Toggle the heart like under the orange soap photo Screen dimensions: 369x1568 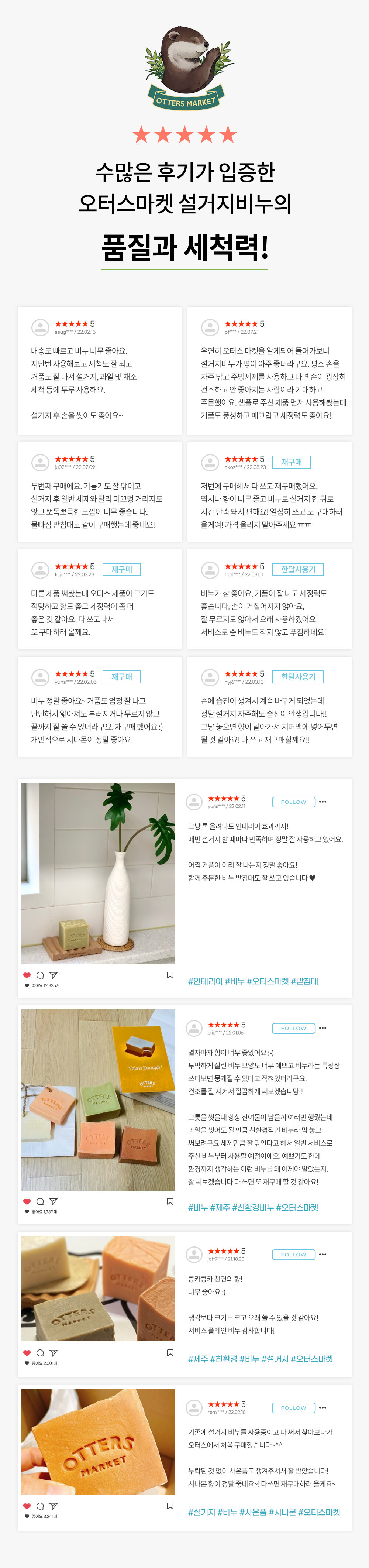(x=27, y=1506)
